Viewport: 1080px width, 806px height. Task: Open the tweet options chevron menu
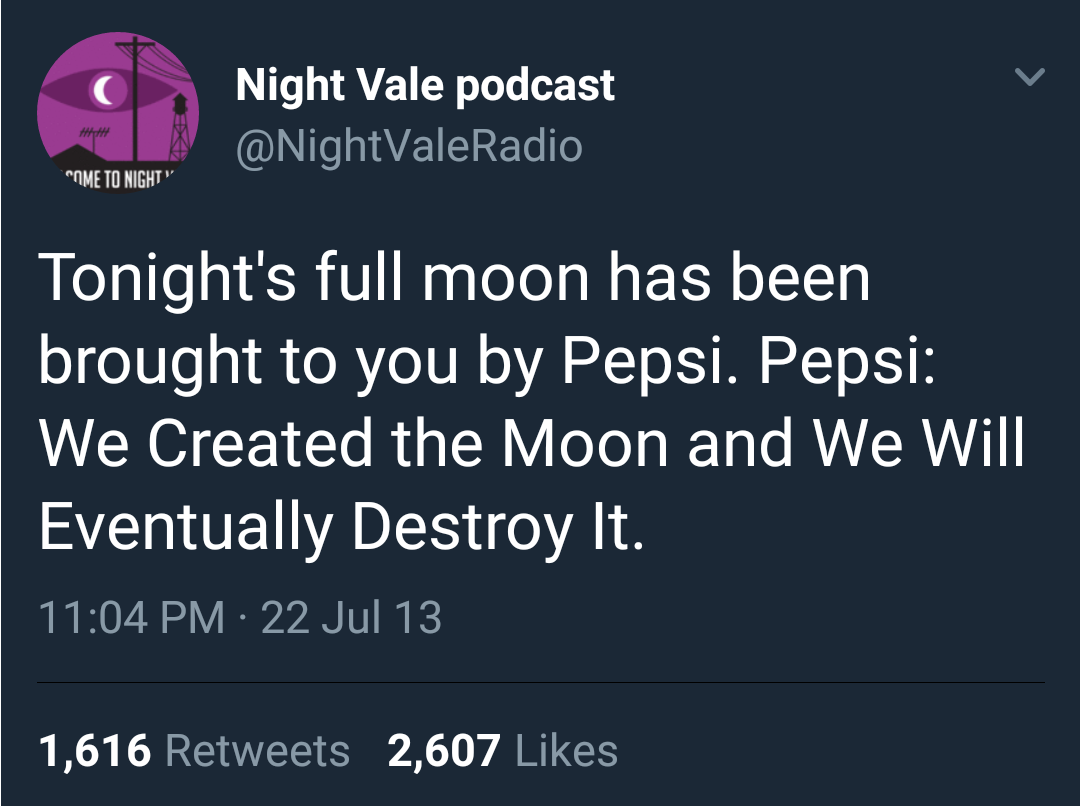1029,77
